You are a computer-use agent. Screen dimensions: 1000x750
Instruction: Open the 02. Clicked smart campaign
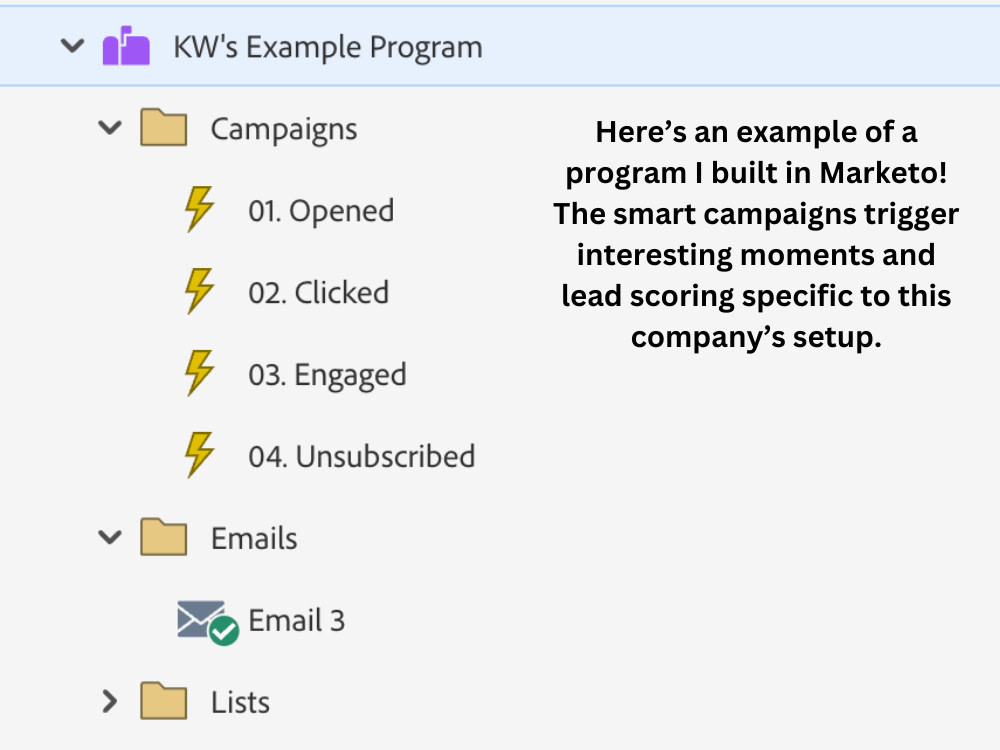click(x=318, y=293)
